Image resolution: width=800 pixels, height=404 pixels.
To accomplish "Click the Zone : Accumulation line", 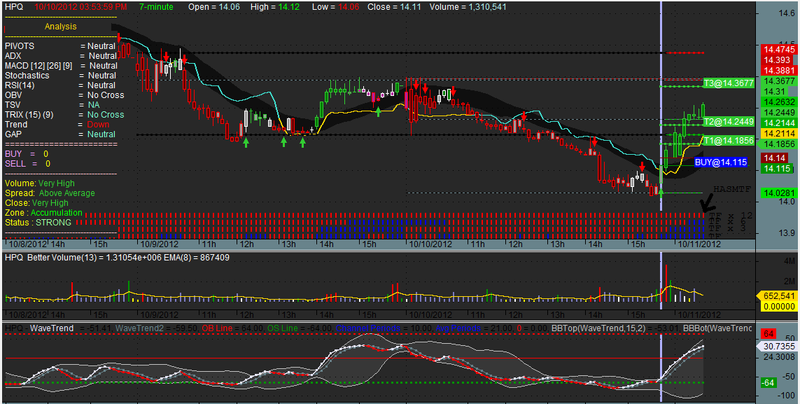I will [43, 213].
